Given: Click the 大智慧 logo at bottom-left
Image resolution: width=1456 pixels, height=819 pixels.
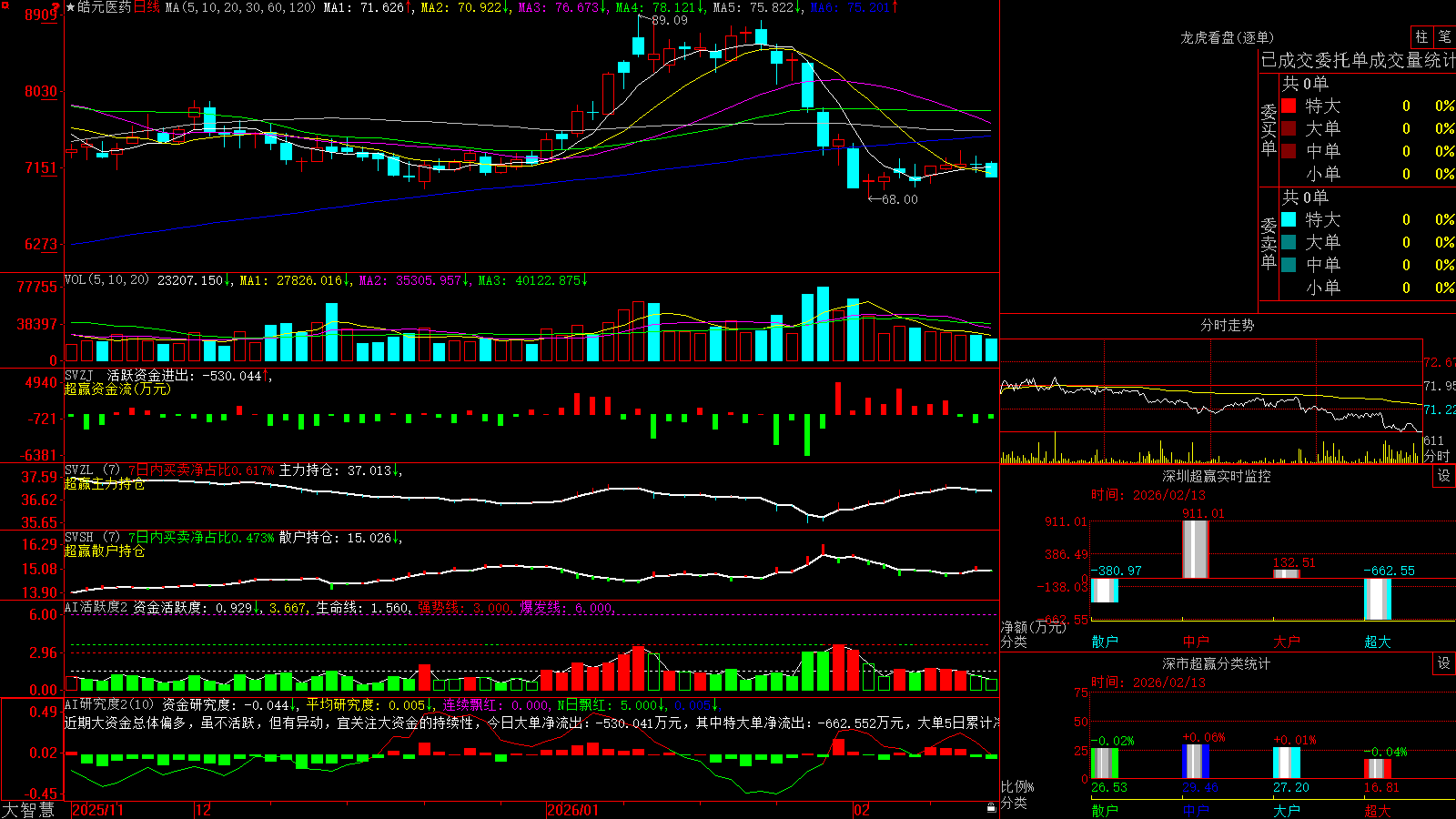Looking at the screenshot, I should click(28, 810).
